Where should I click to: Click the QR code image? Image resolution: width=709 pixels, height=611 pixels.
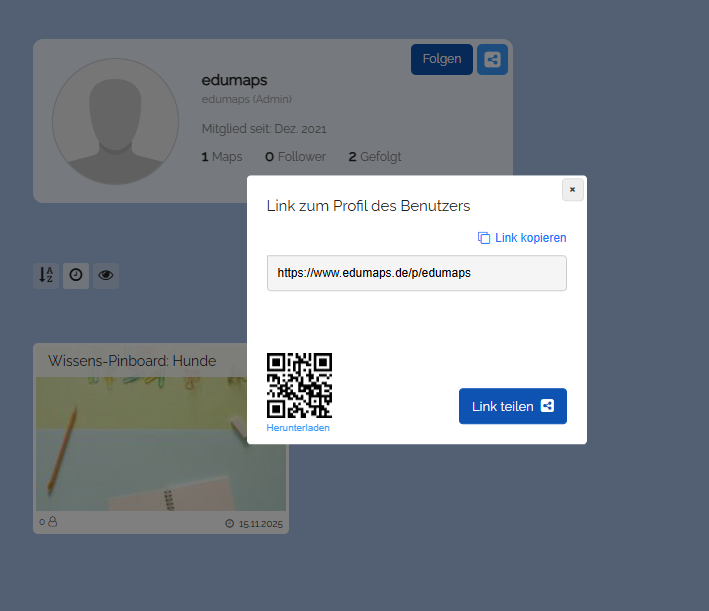pyautogui.click(x=299, y=385)
